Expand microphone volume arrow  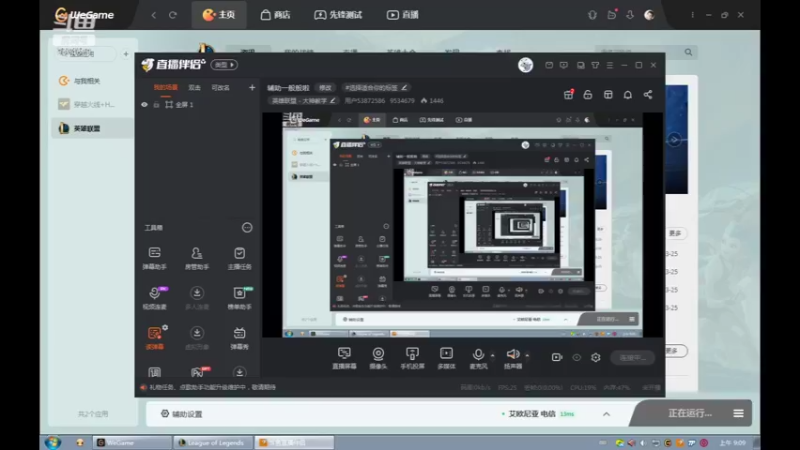(492, 355)
